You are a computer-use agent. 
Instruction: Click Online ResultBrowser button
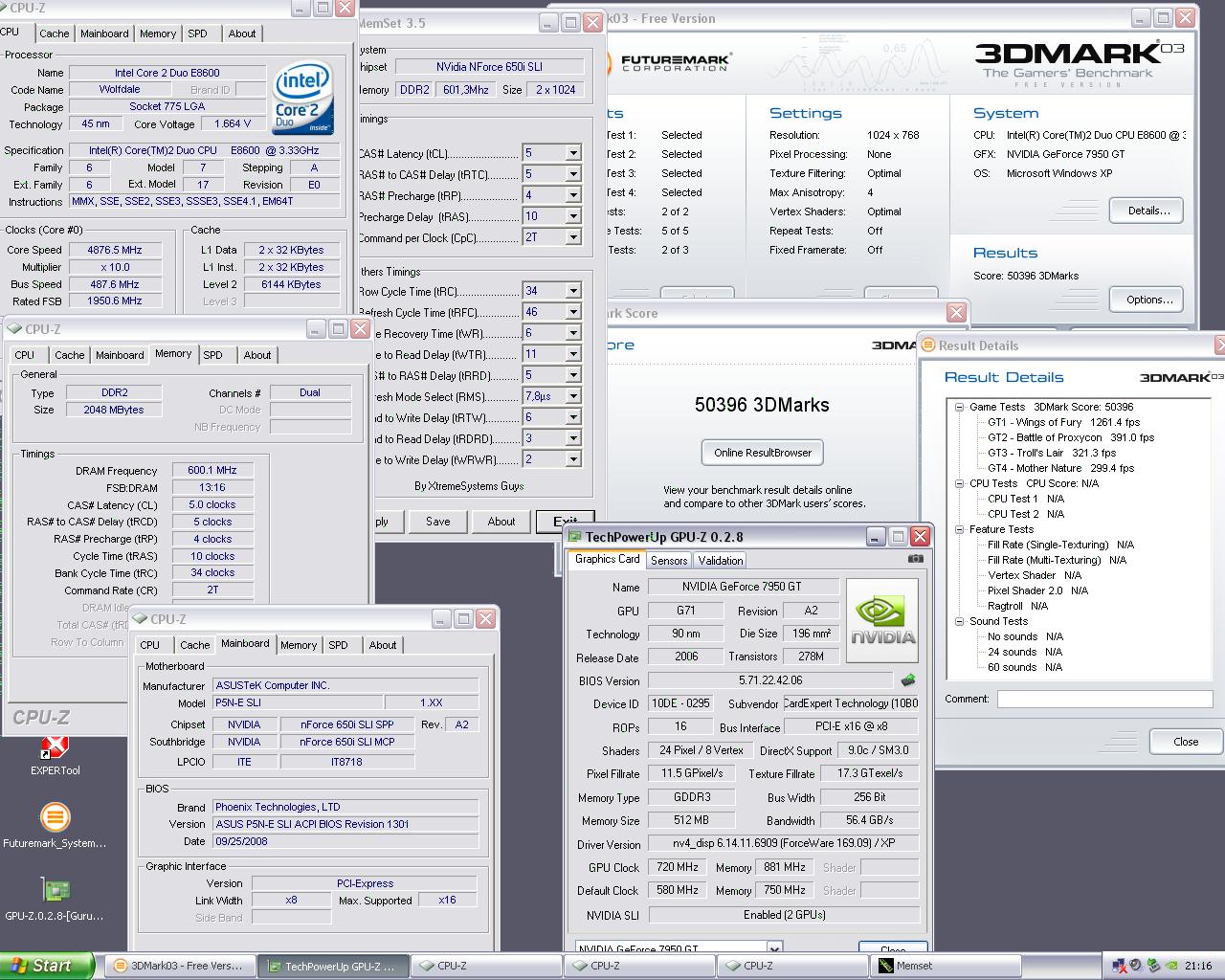[763, 453]
